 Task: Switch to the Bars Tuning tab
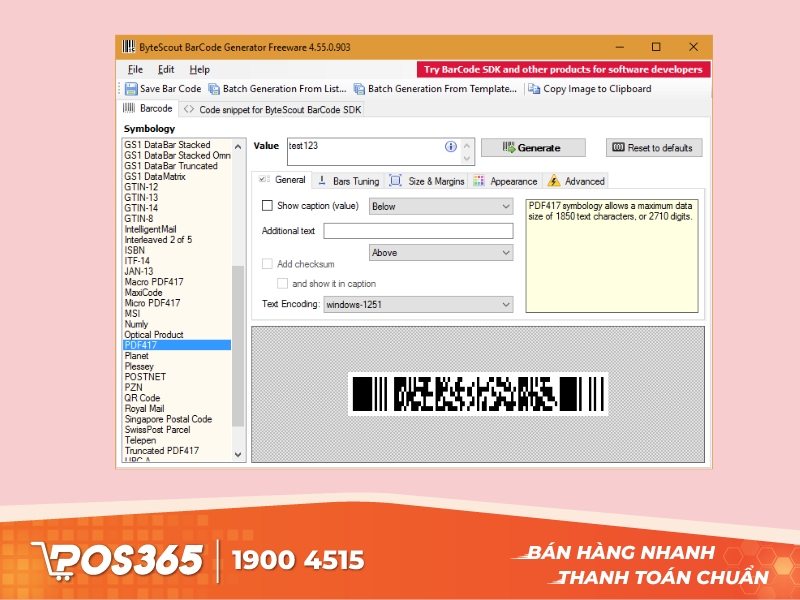[x=350, y=181]
